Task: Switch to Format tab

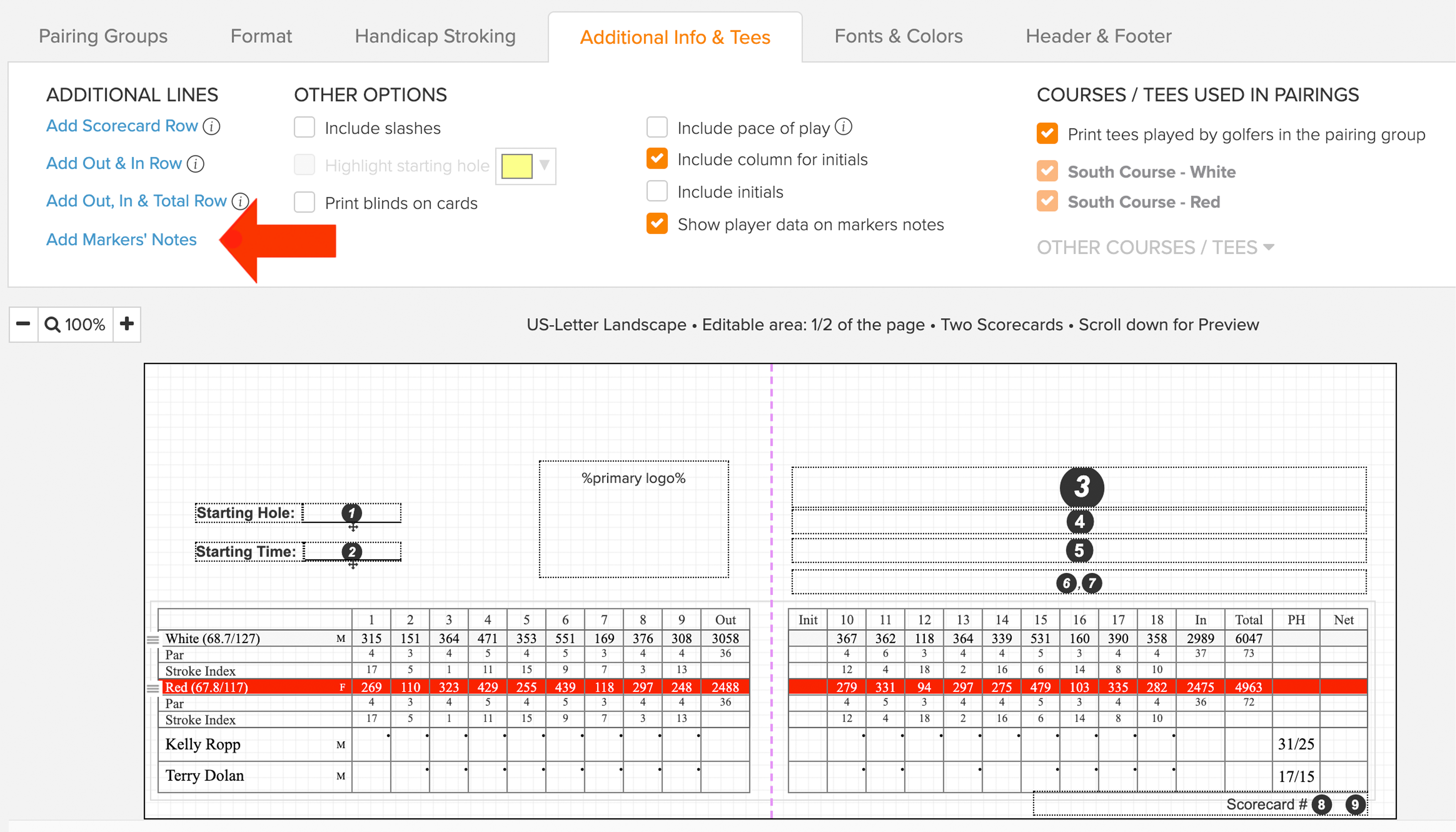Action: pos(261,37)
